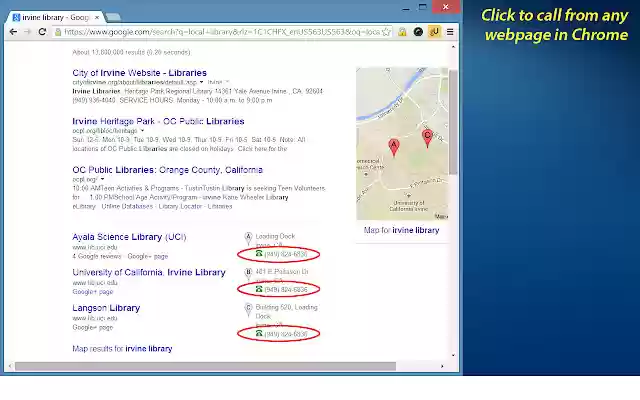Click the map thumbnail of Irvine
The image size is (640, 400).
[x=402, y=144]
